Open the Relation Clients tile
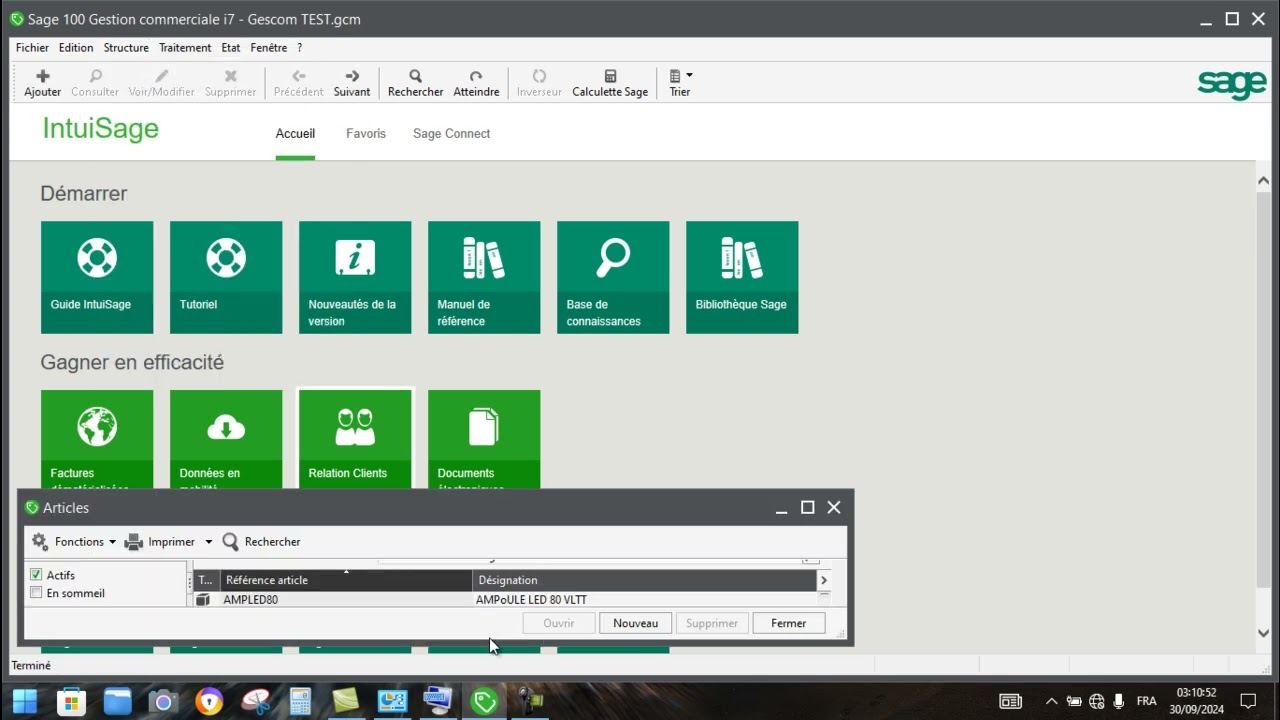The height and width of the screenshot is (720, 1280). 355,439
